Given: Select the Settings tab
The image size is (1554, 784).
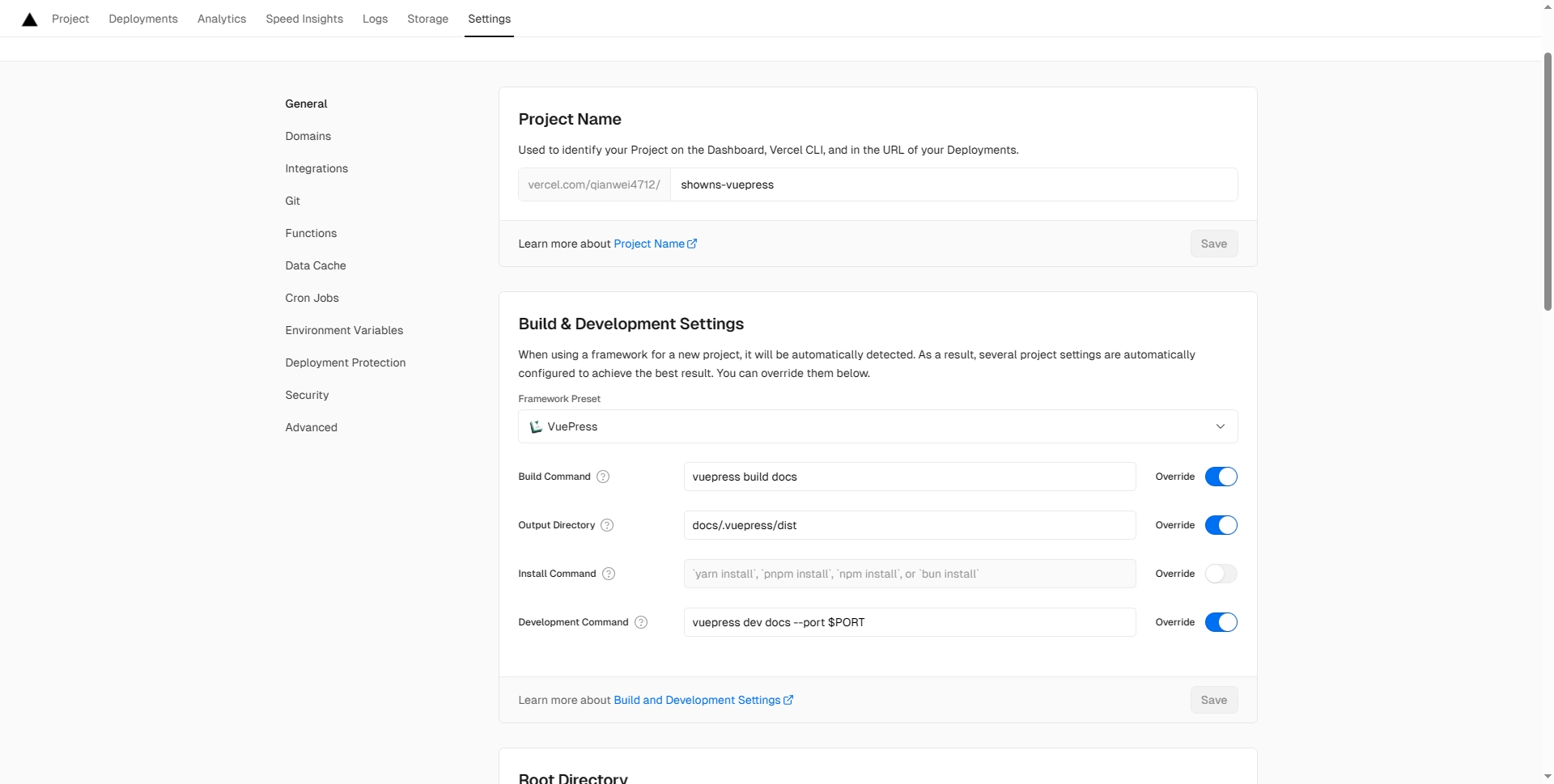Looking at the screenshot, I should click(489, 19).
